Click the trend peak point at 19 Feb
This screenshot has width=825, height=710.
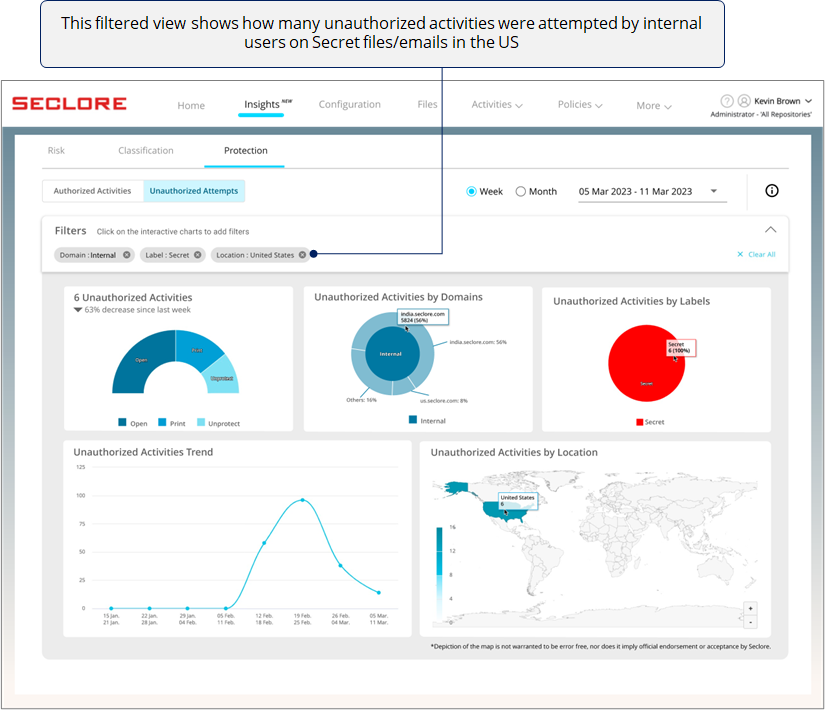(303, 500)
